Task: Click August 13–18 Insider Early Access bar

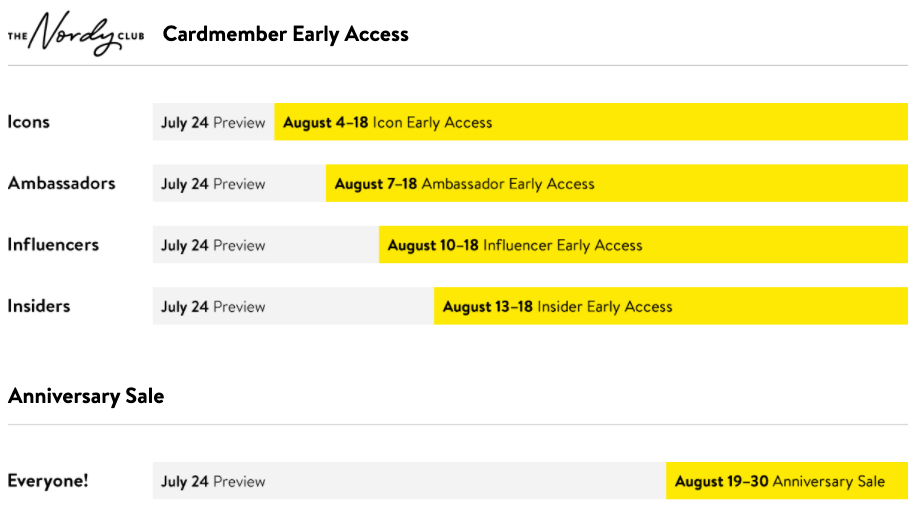Action: [x=671, y=306]
